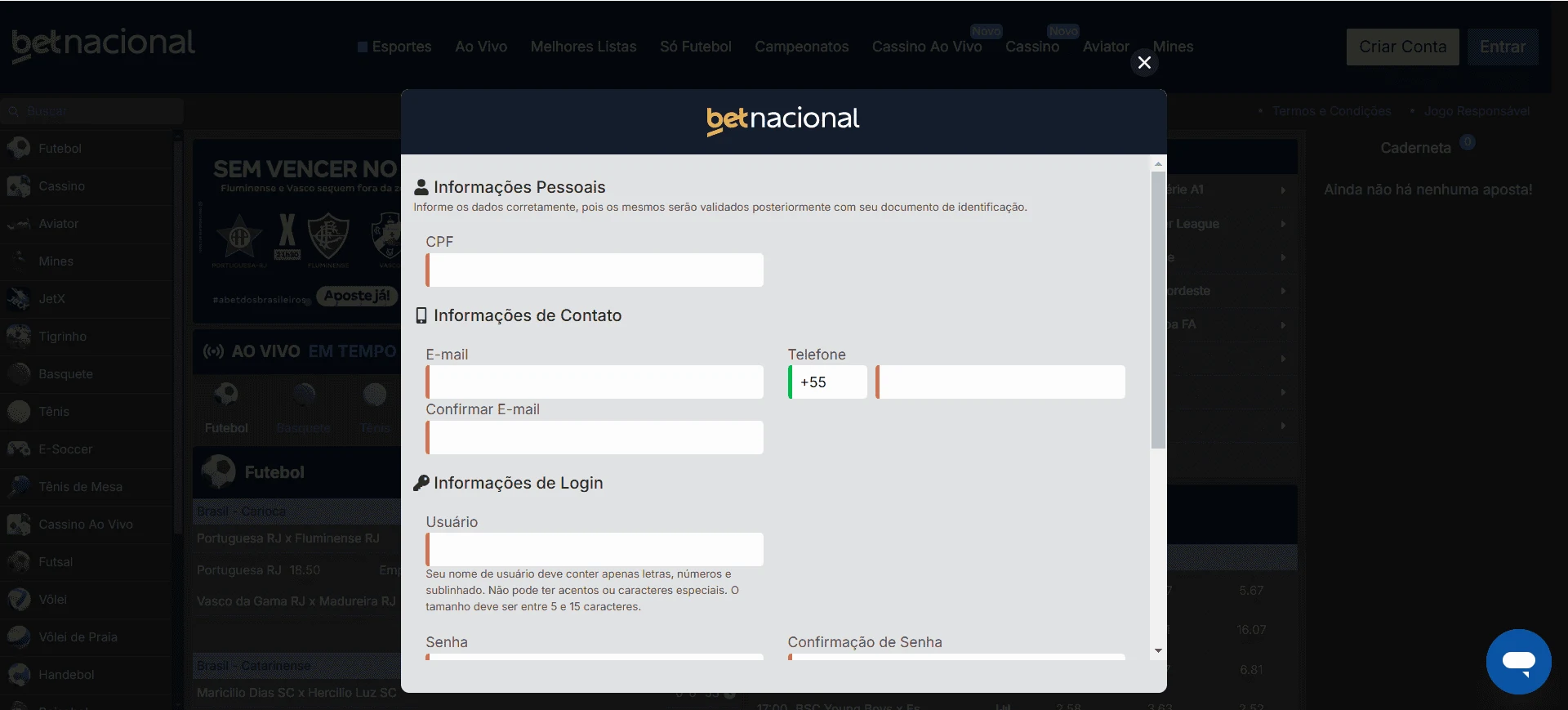Image resolution: width=1568 pixels, height=710 pixels.
Task: Click the Buscar search field
Action: [x=92, y=111]
